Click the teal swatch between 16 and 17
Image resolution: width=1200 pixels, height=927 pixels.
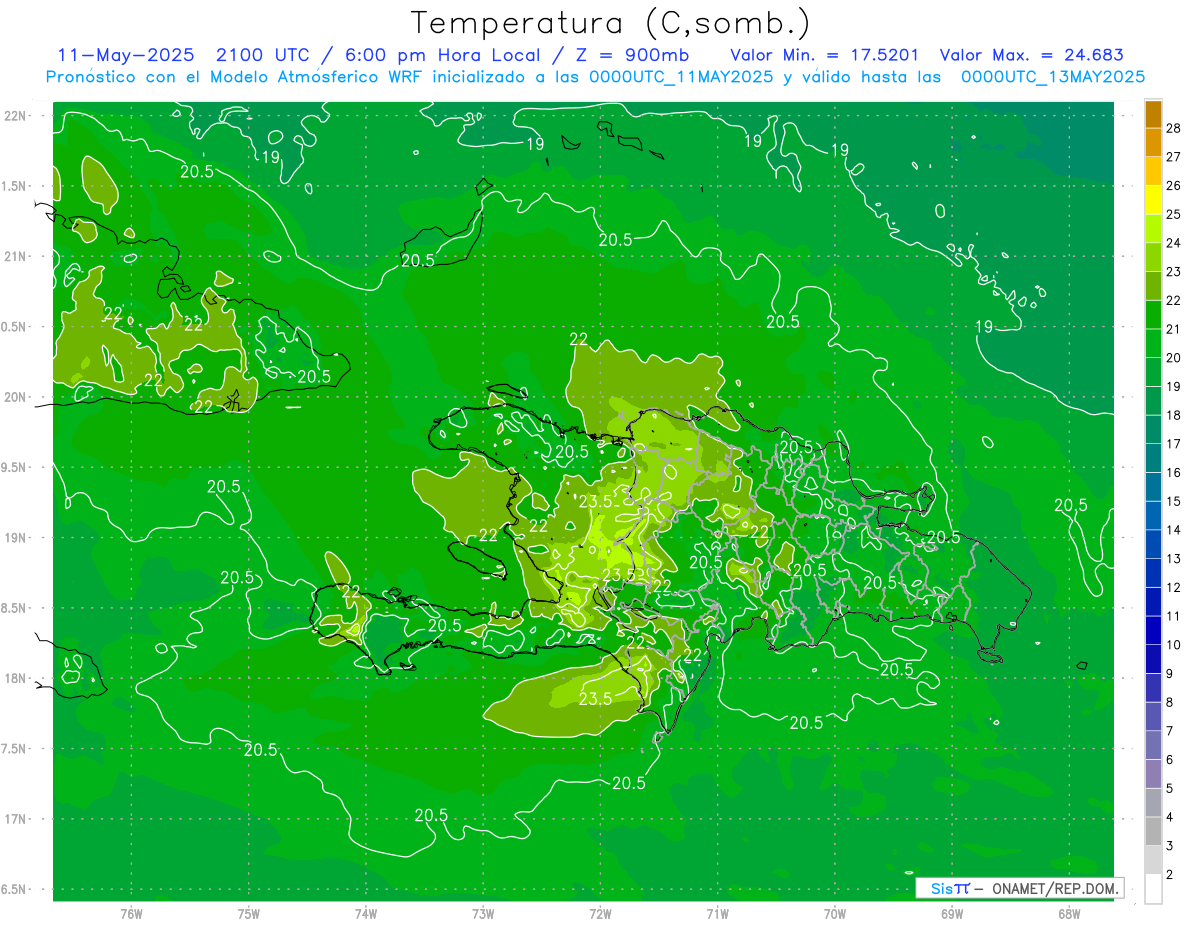(x=1153, y=459)
